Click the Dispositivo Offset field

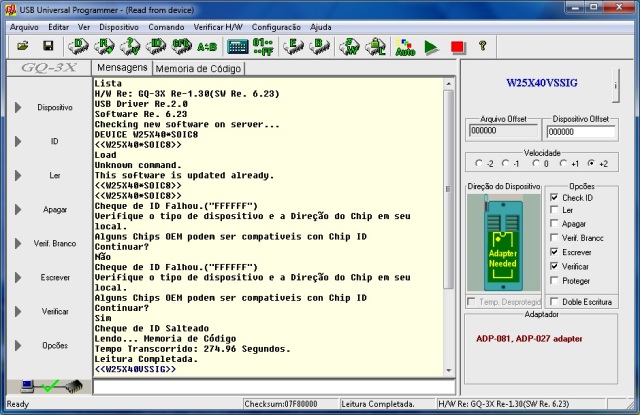(581, 132)
